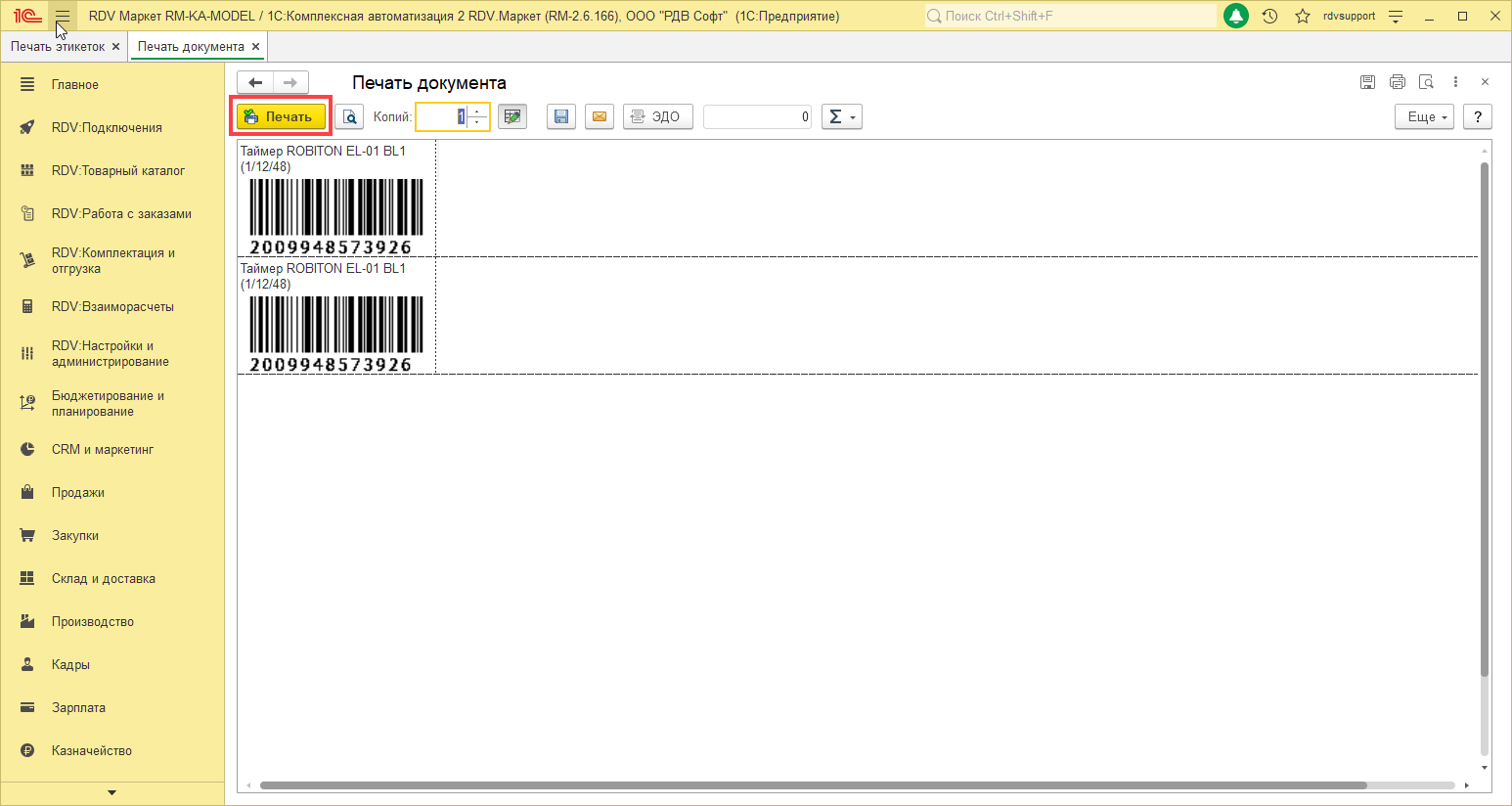
Task: Click the search field Поиск Ctrl+Shift+F
Action: pyautogui.click(x=1071, y=16)
